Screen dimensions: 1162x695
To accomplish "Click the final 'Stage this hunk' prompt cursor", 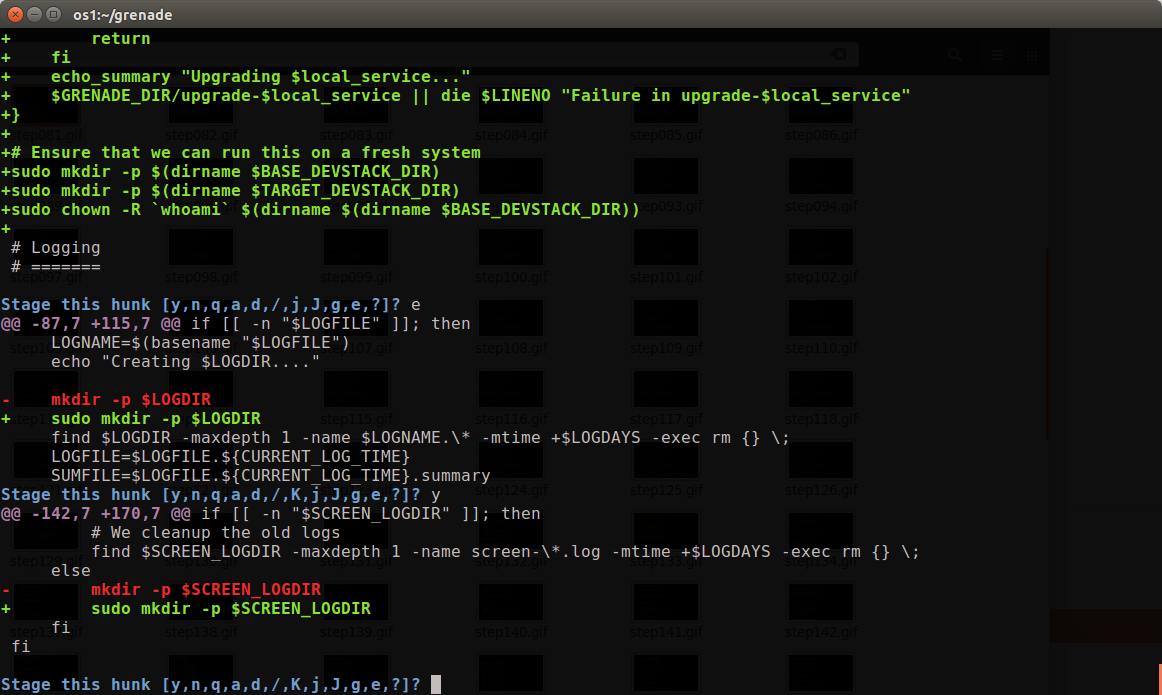I will click(436, 685).
